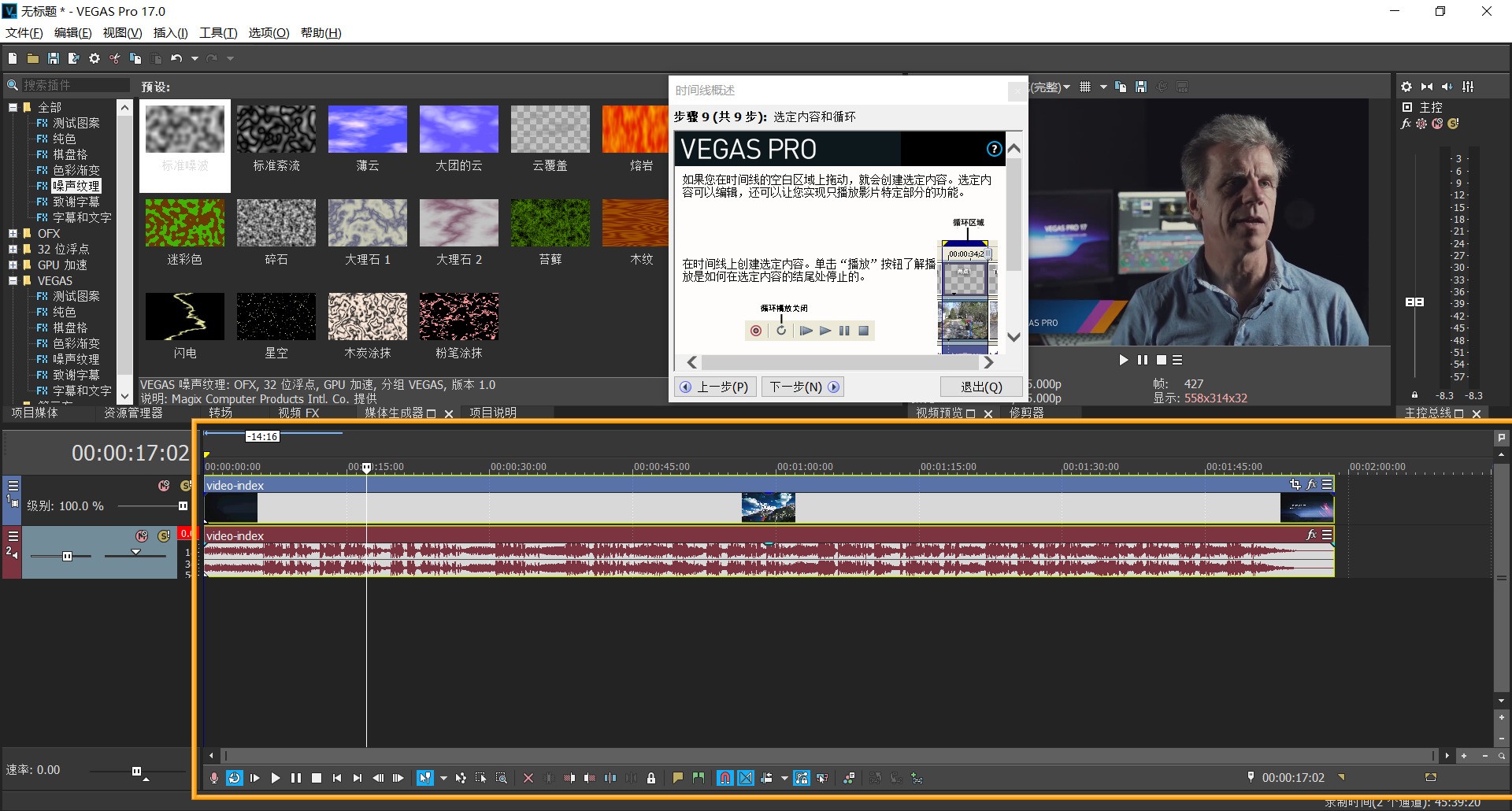Toggle loop playback in the transport controls
The image size is (1512, 811).
233,778
